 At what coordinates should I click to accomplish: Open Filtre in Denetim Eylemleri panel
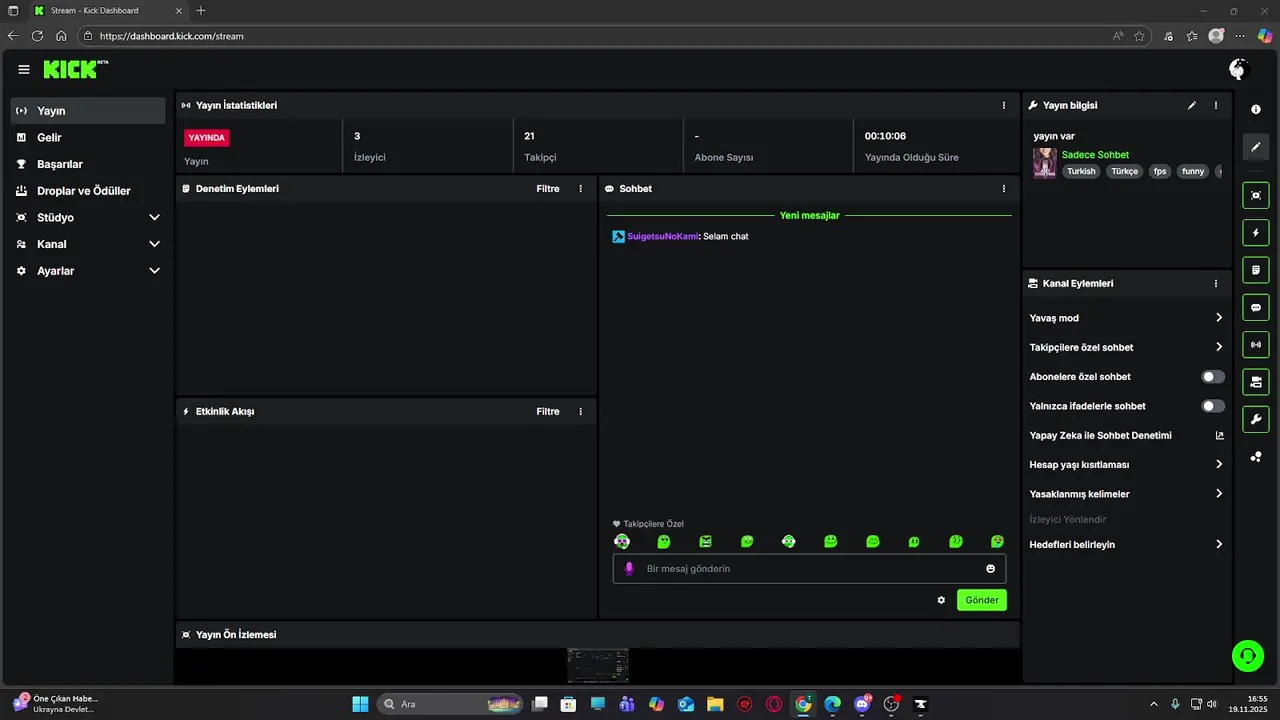(548, 189)
